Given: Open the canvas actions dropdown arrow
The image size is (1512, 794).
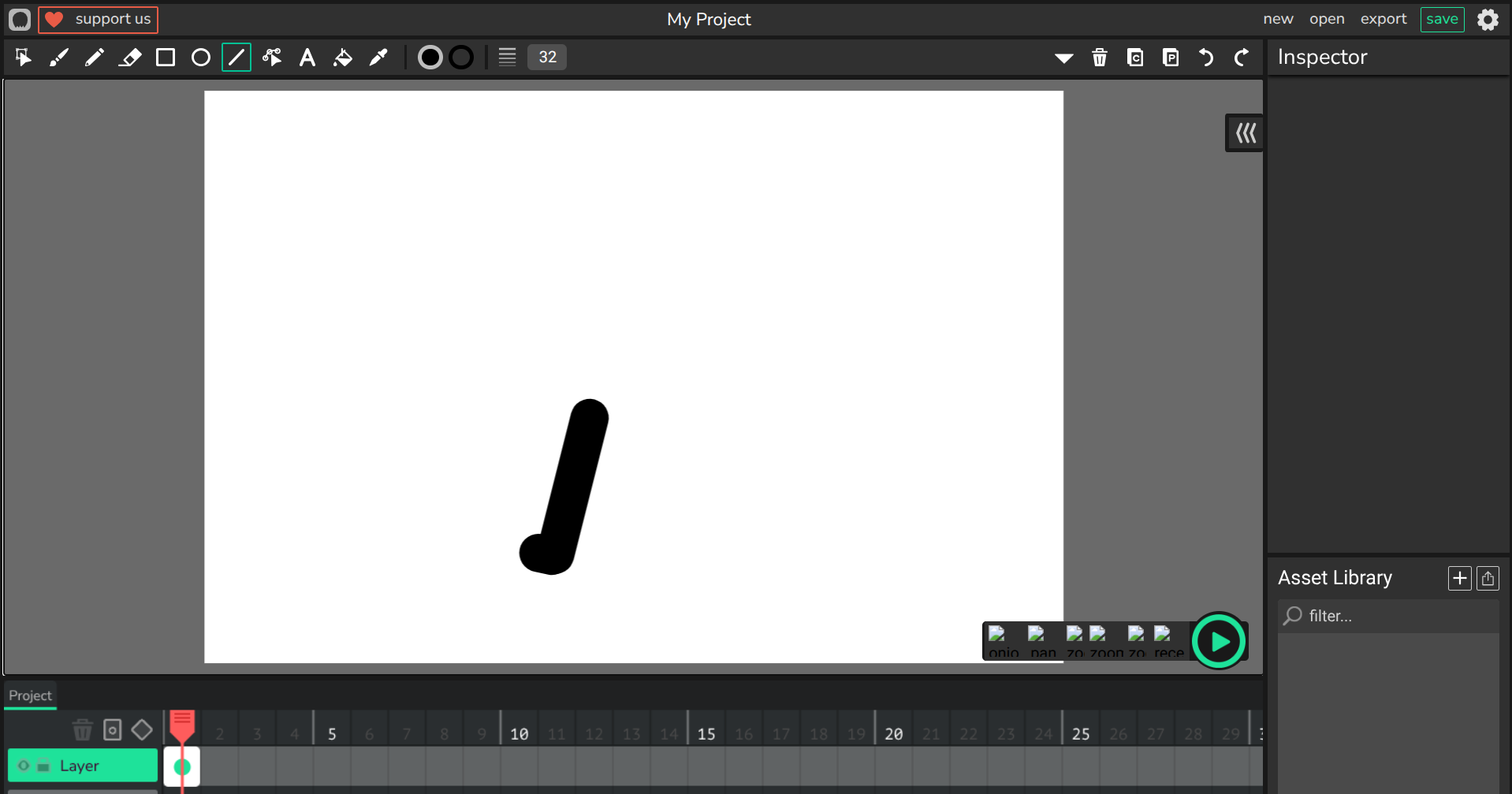Looking at the screenshot, I should click(1063, 58).
